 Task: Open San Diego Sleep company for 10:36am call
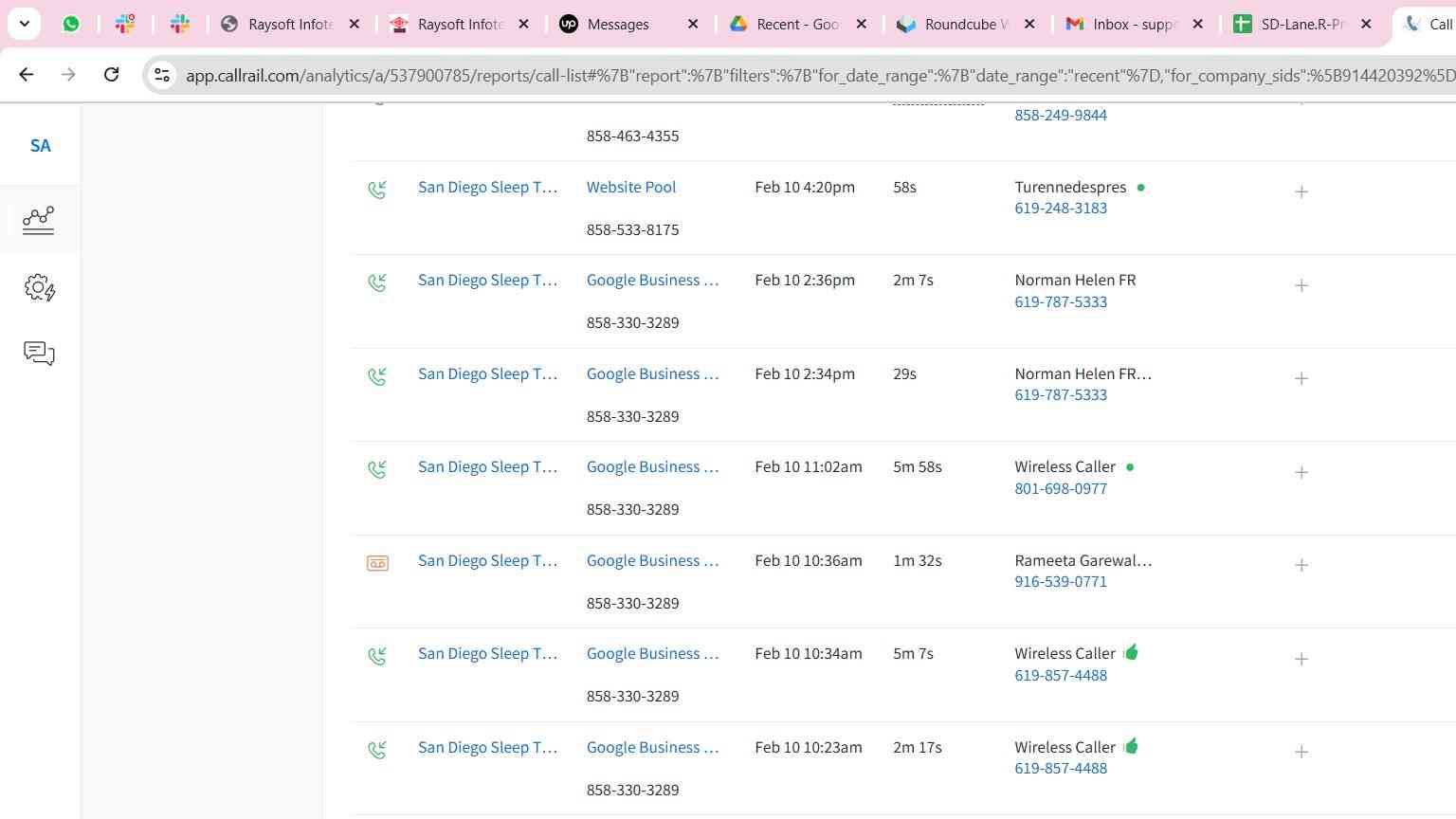pyautogui.click(x=487, y=560)
